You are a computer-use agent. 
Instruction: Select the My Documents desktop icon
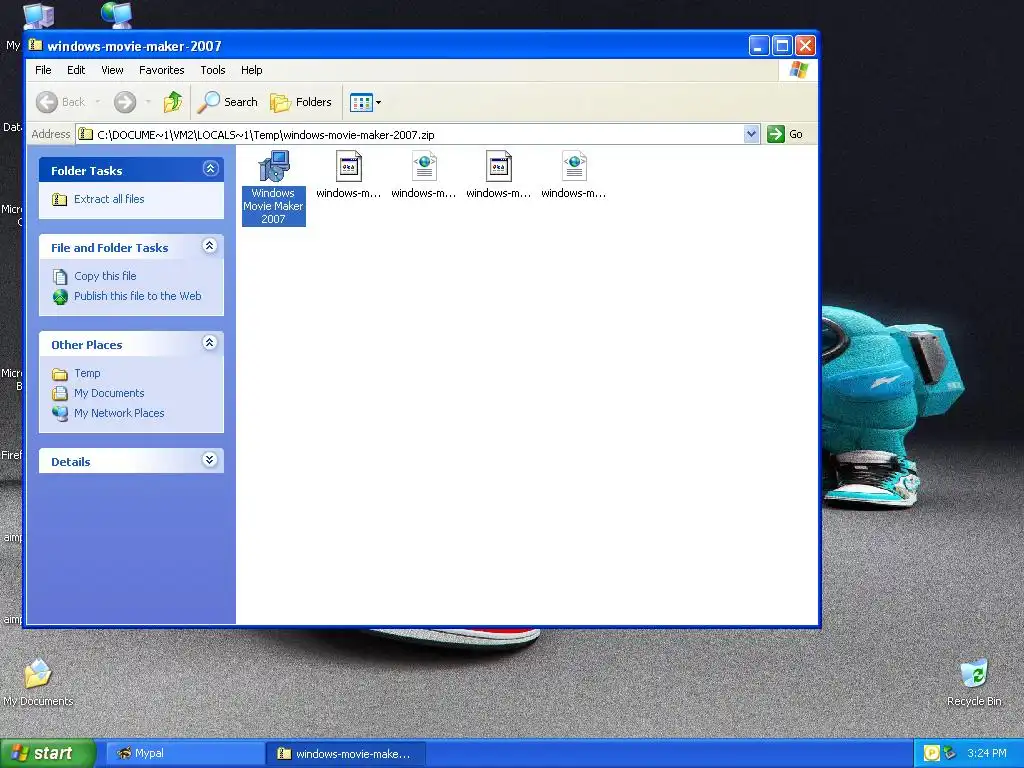[x=38, y=682]
